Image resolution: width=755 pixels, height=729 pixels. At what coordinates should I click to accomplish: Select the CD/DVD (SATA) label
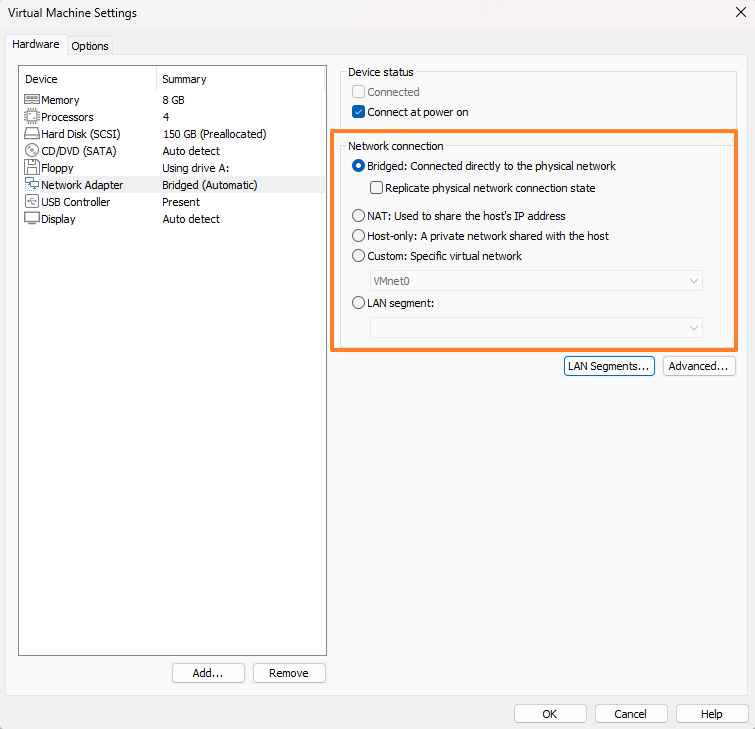pos(79,151)
